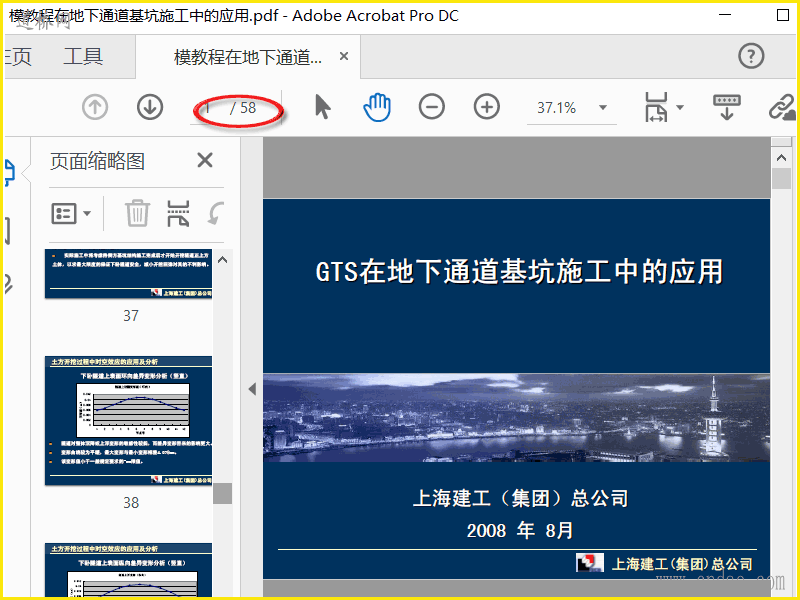Expand the thumbnail options dropdown arrow
This screenshot has height=600, width=800.
pos(87,213)
